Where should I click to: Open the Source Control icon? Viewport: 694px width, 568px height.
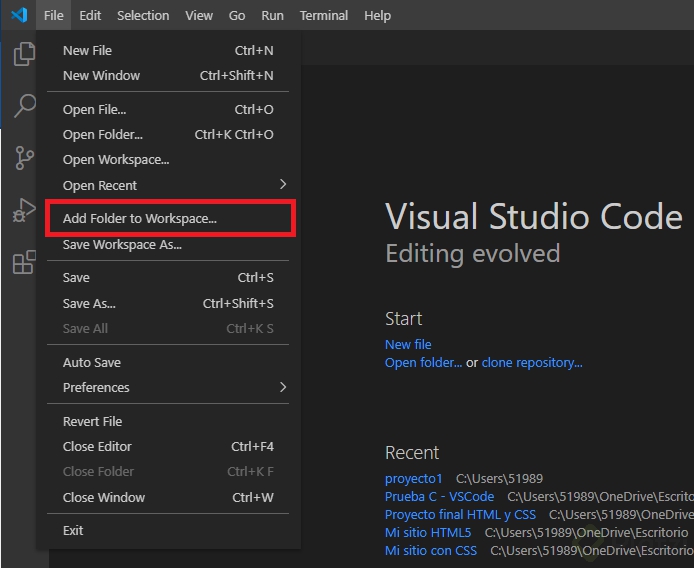pos(24,158)
